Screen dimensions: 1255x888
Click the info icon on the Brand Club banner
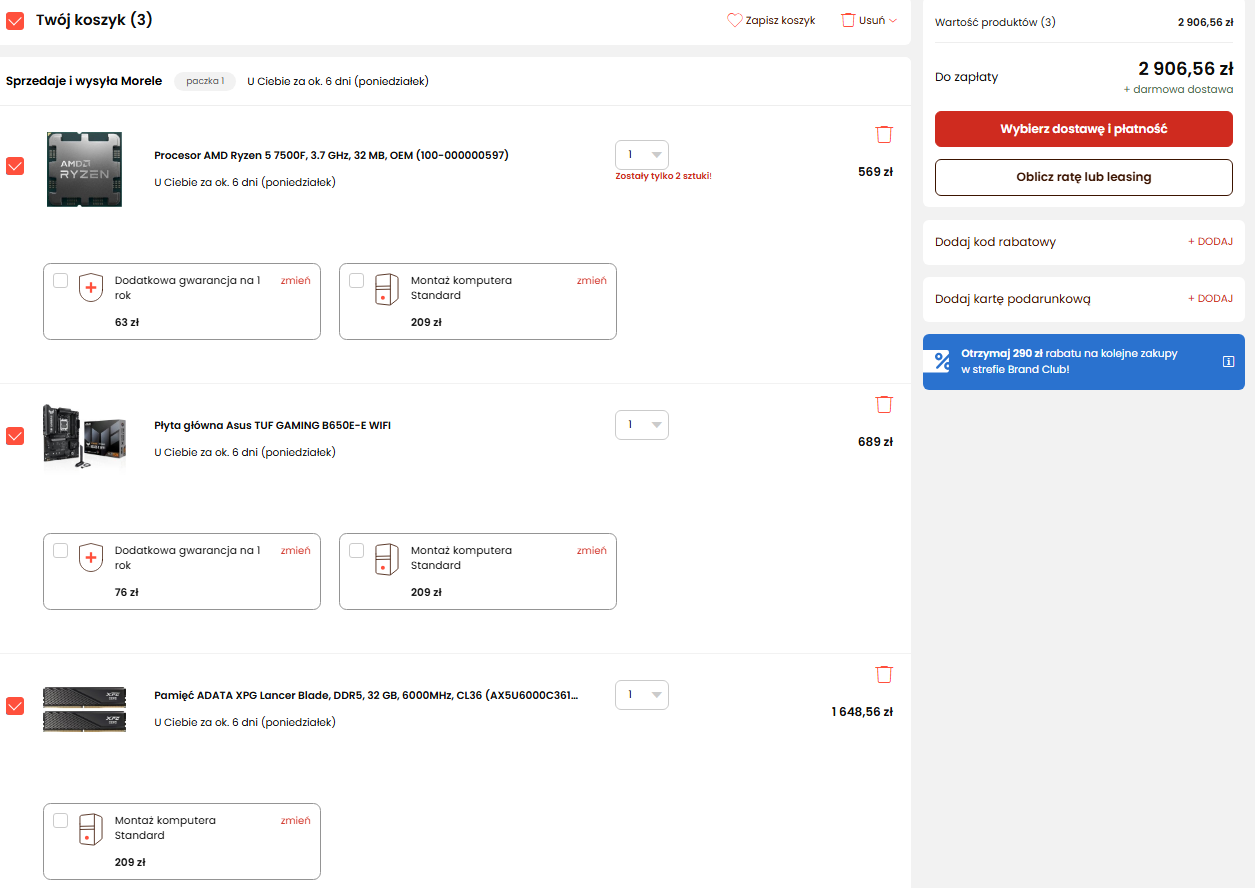coord(1228,361)
